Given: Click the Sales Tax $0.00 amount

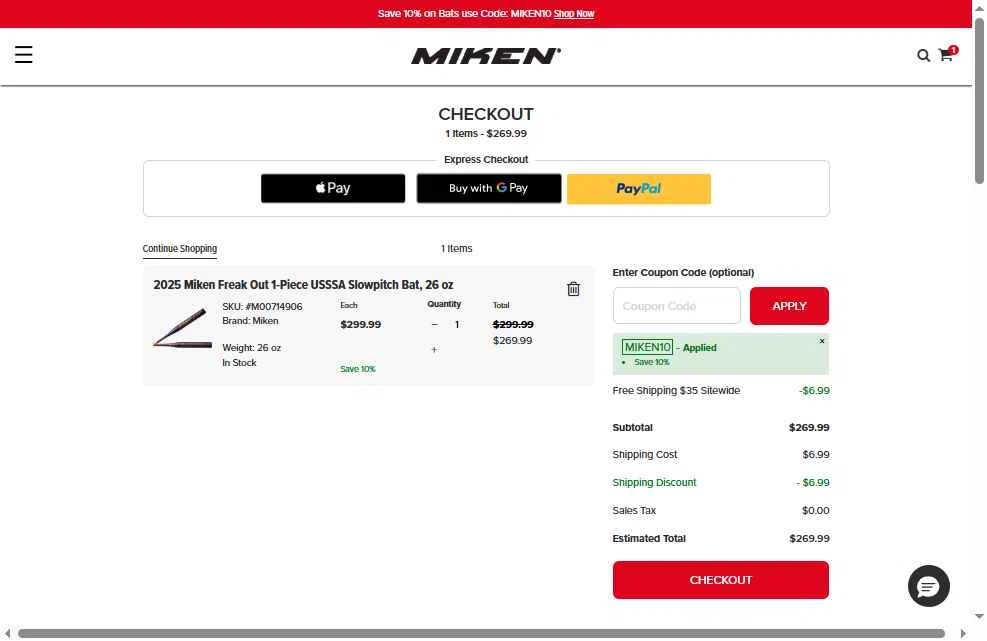Looking at the screenshot, I should [815, 511].
